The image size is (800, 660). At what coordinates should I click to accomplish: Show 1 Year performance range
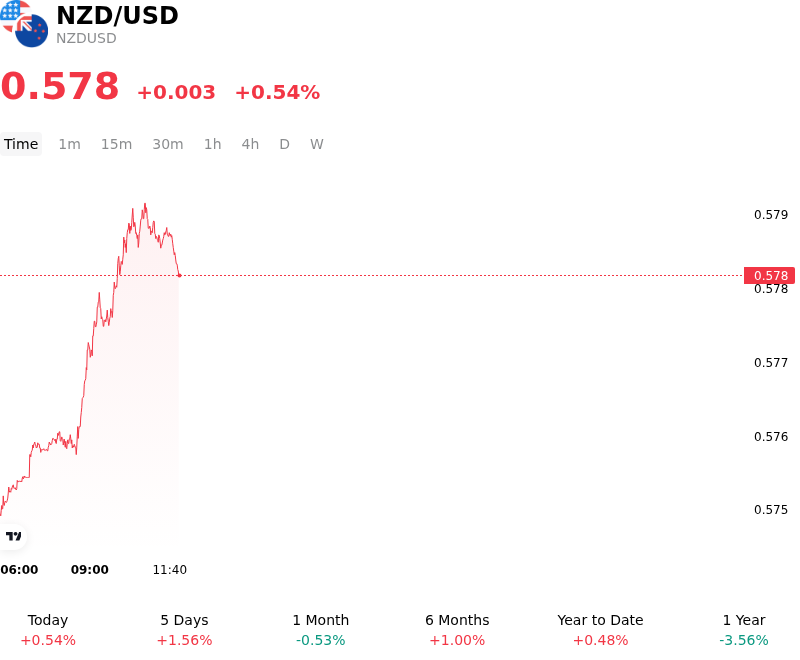tap(744, 630)
